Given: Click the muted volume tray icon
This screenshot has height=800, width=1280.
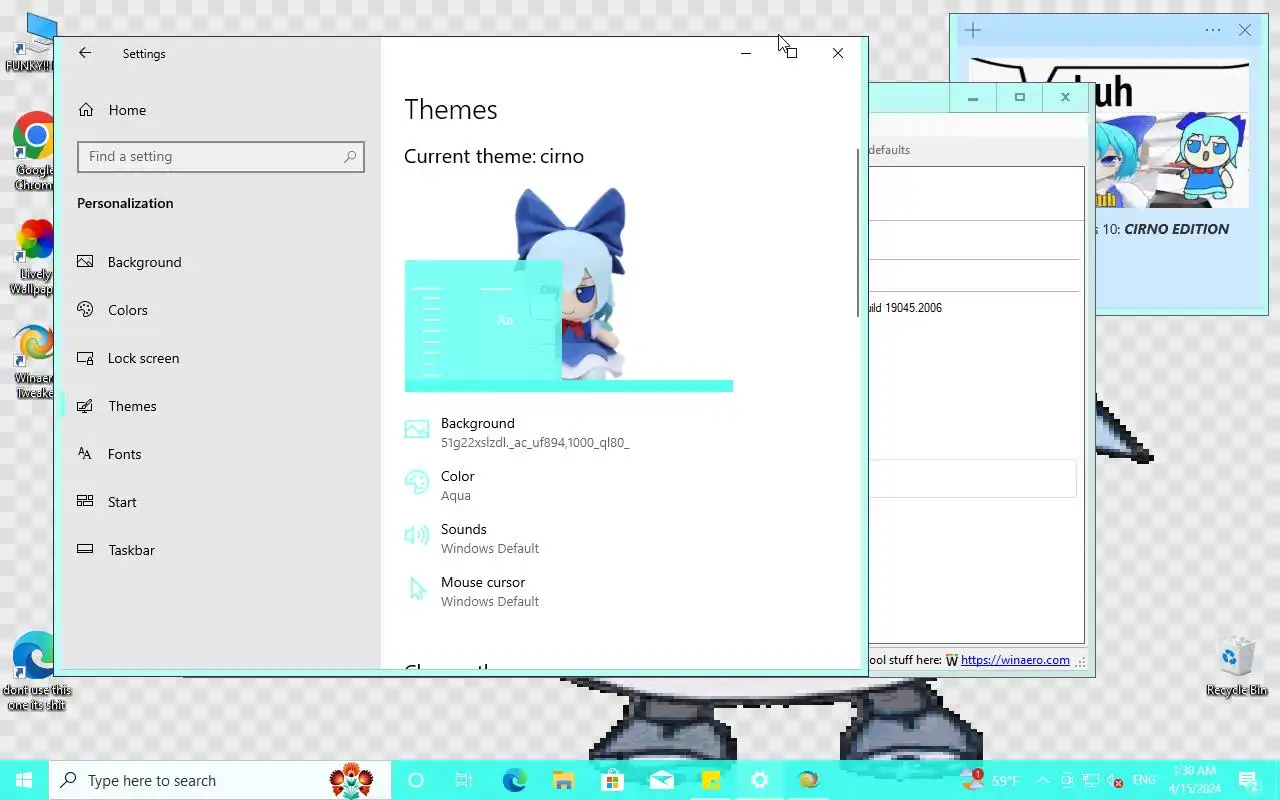Looking at the screenshot, I should [x=1115, y=781].
